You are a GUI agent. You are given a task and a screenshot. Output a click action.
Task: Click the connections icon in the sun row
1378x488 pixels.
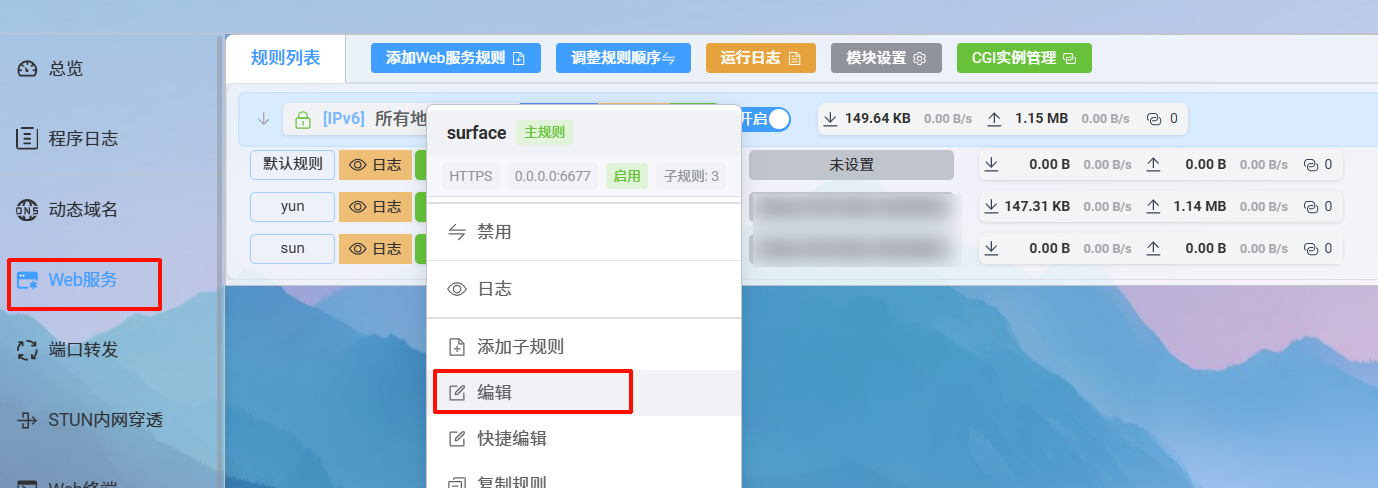(x=1312, y=248)
